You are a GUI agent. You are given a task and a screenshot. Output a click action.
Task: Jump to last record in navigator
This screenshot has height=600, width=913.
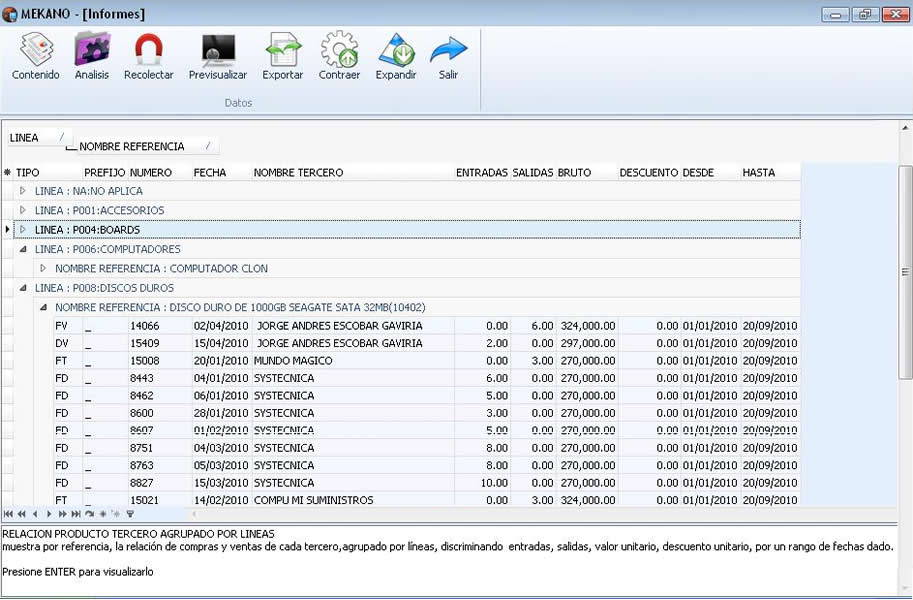[76, 514]
